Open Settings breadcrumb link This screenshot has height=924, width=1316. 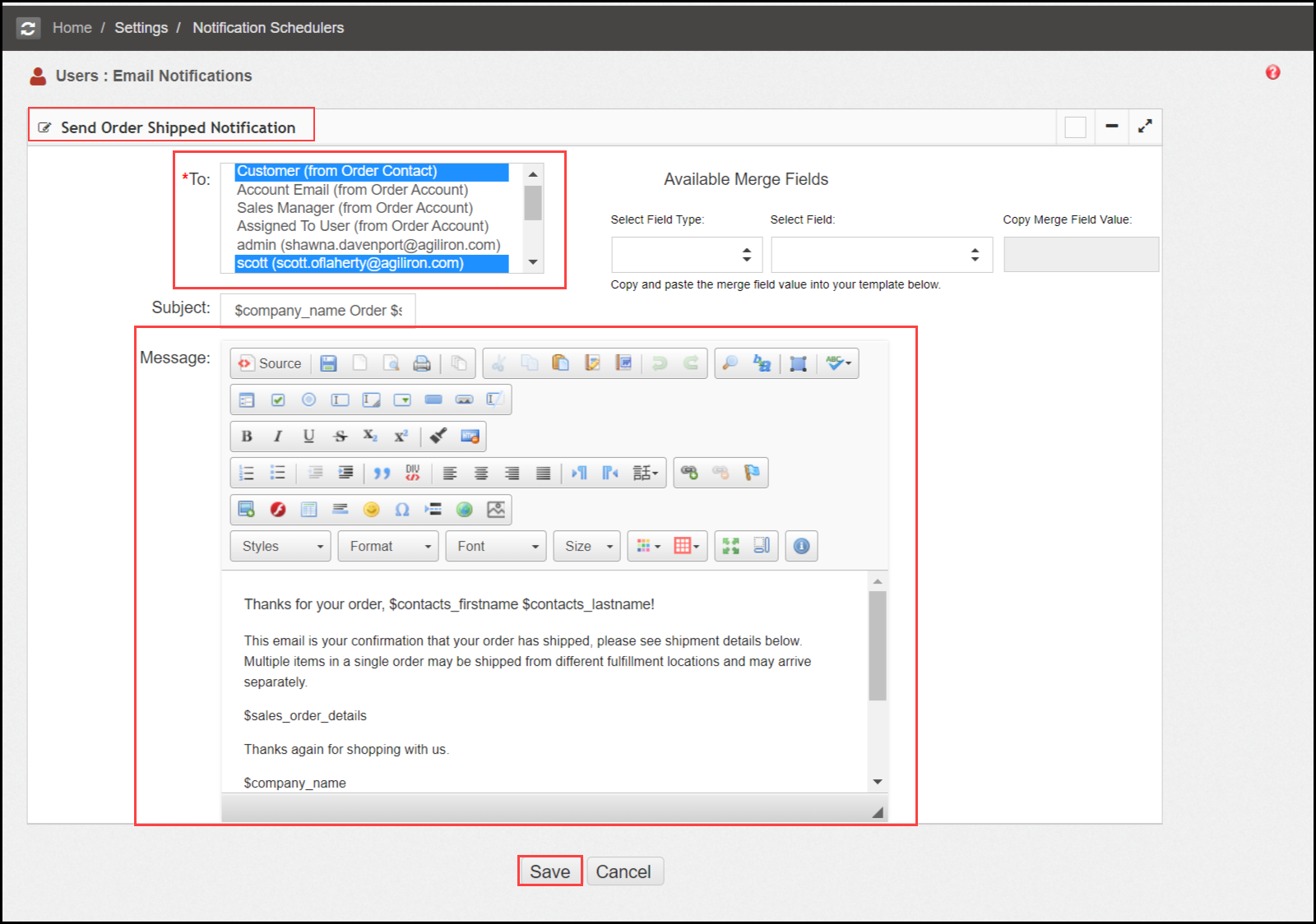[141, 28]
